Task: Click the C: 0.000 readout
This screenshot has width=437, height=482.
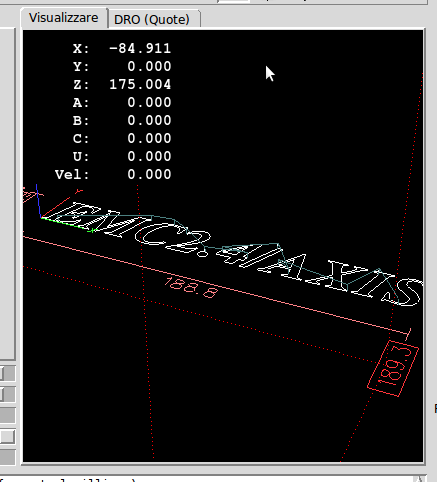Action: coord(122,139)
